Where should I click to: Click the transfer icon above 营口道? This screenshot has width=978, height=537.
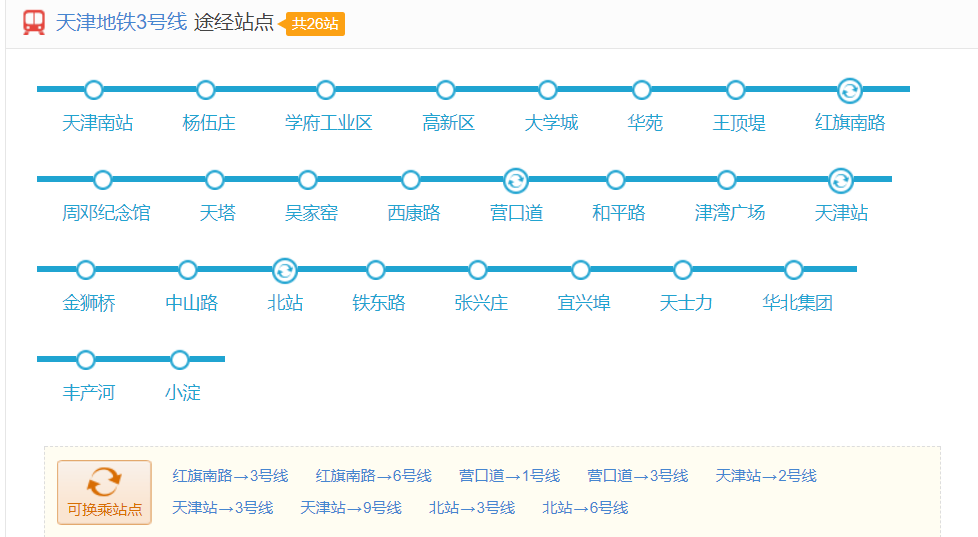coord(516,181)
